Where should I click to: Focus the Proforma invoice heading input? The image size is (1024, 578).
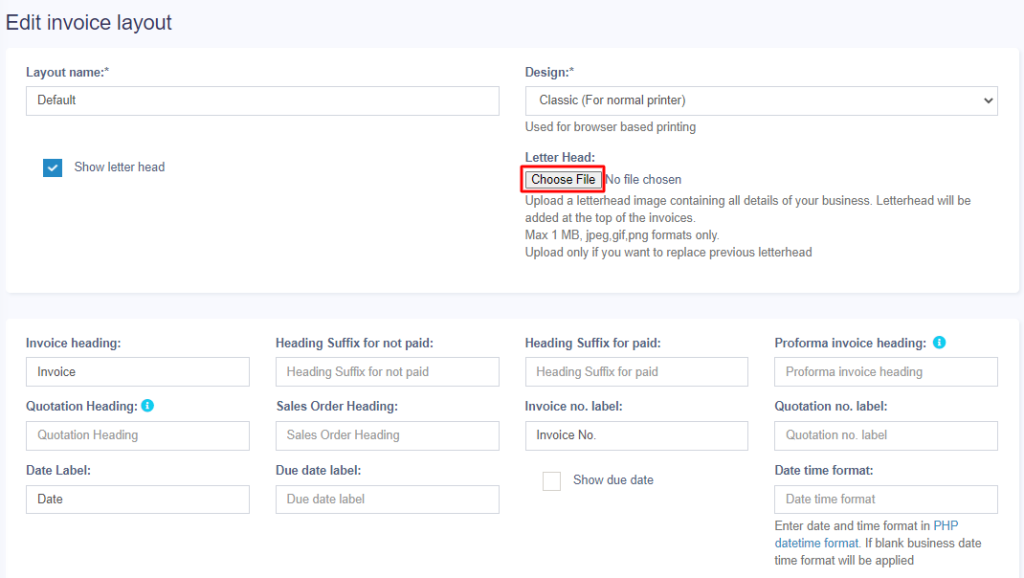click(886, 372)
